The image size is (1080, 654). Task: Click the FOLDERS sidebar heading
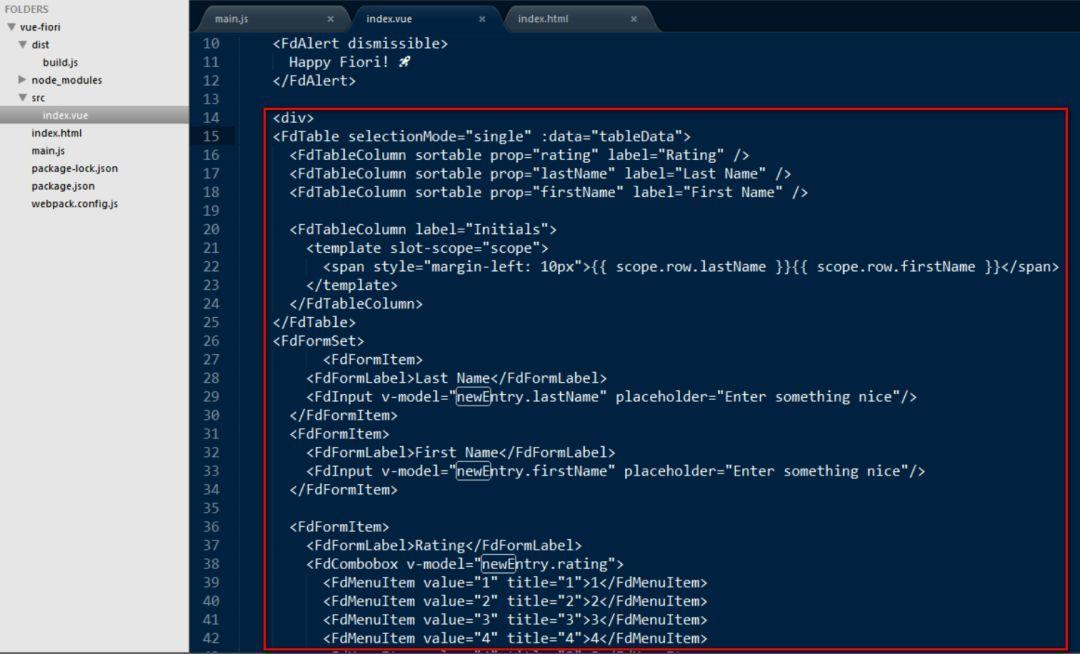[x=26, y=9]
